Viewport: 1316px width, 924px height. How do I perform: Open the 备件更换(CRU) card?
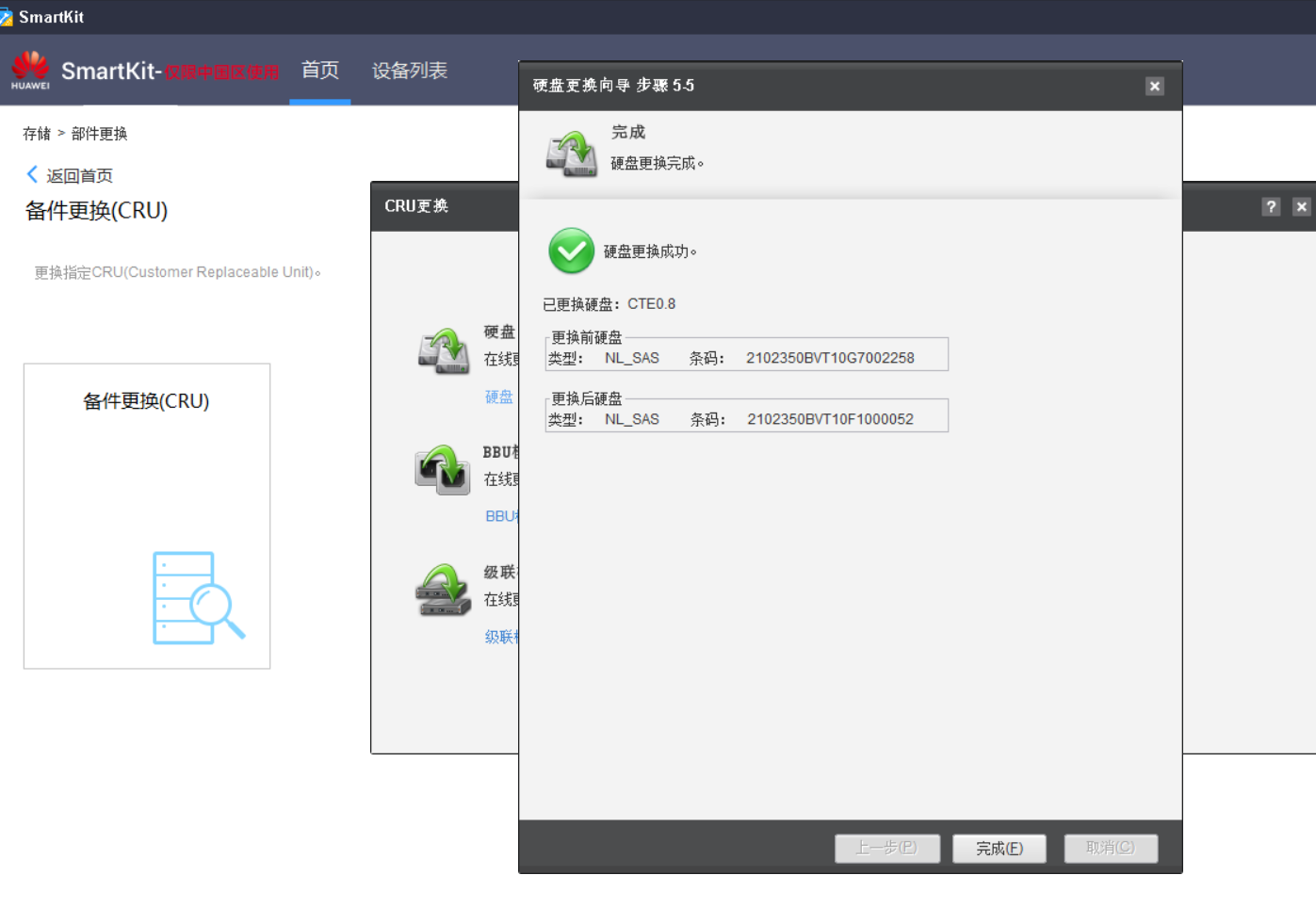pos(147,516)
